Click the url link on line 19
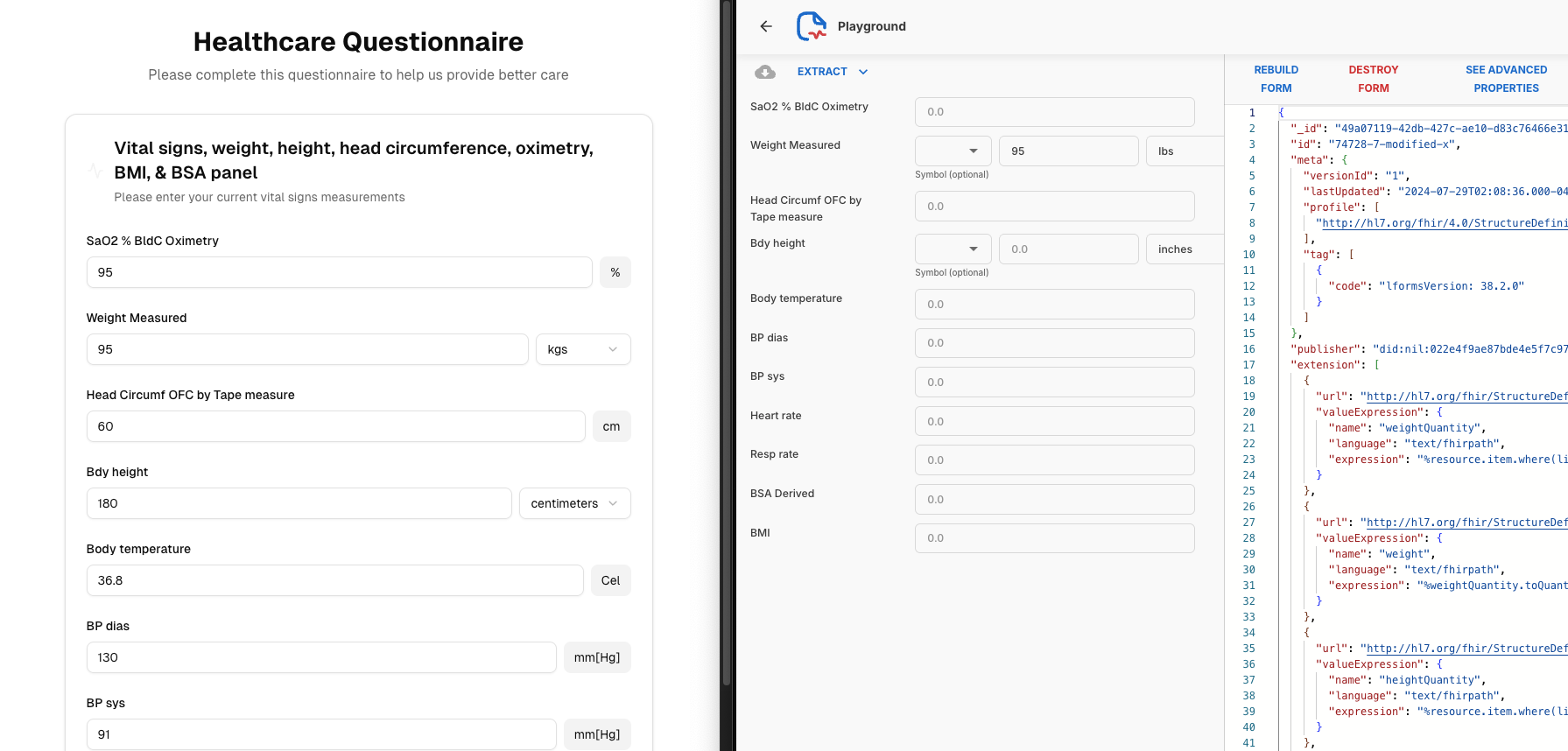The width and height of the screenshot is (1568, 751). [x=1466, y=397]
